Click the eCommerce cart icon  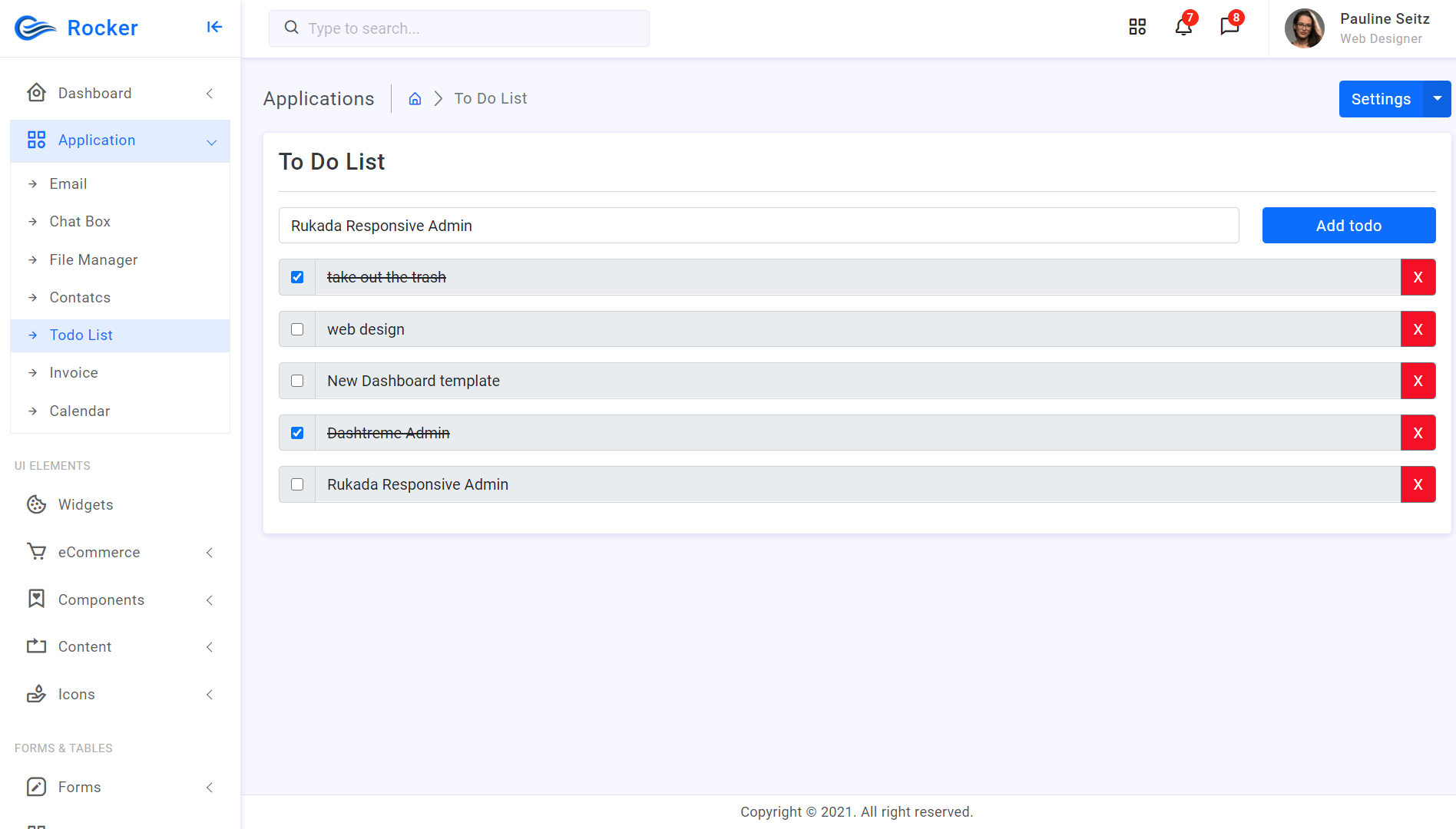(x=37, y=552)
